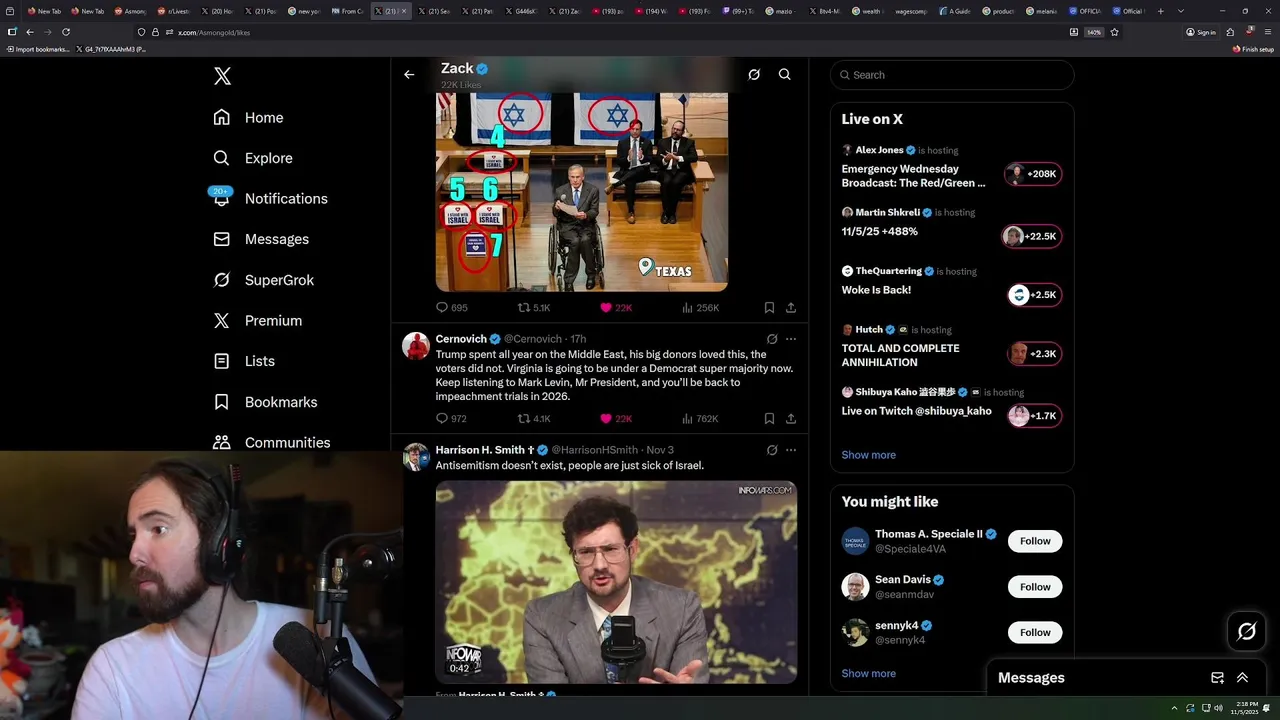Open Hutch Total and Complete Annihilation broadcast
1280x720 pixels.
click(x=951, y=348)
